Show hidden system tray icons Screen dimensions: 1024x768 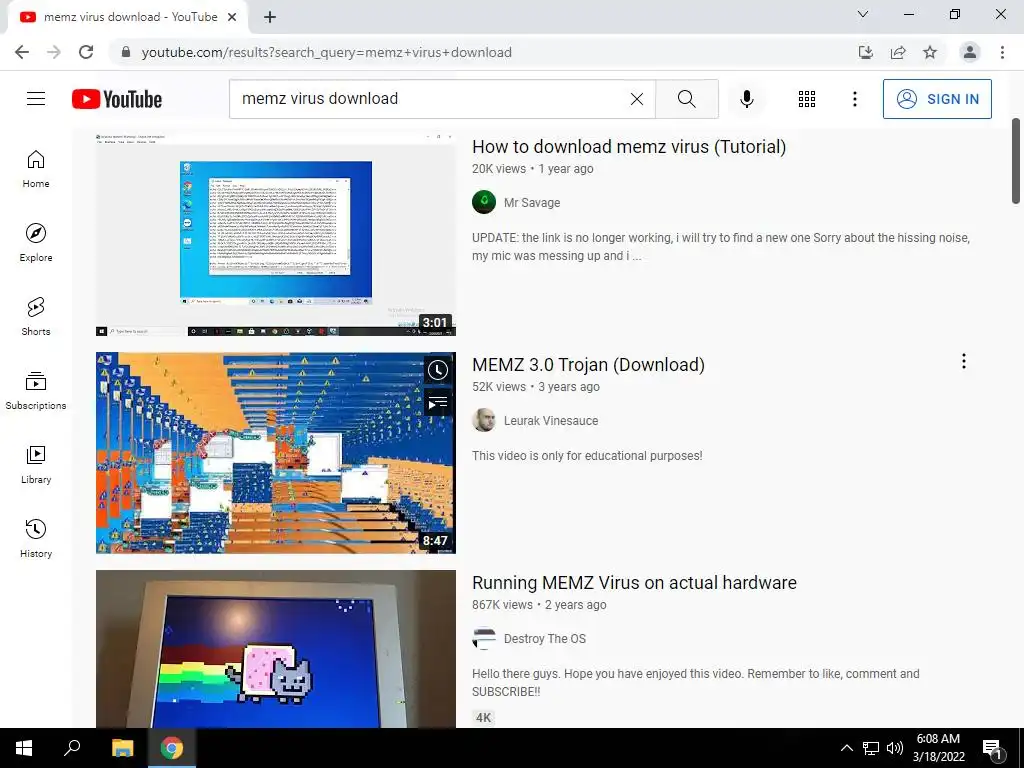pos(846,748)
